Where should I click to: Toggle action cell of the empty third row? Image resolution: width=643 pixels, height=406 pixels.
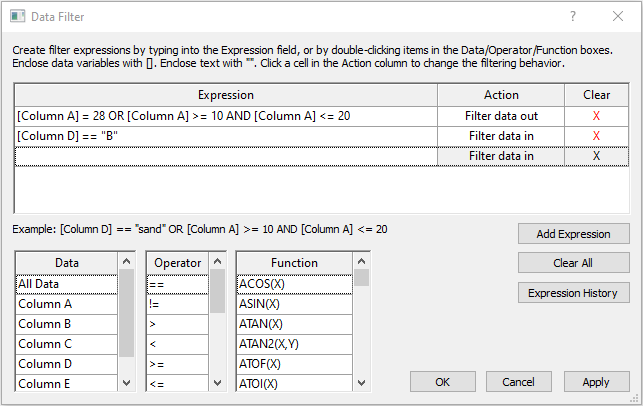click(x=501, y=156)
